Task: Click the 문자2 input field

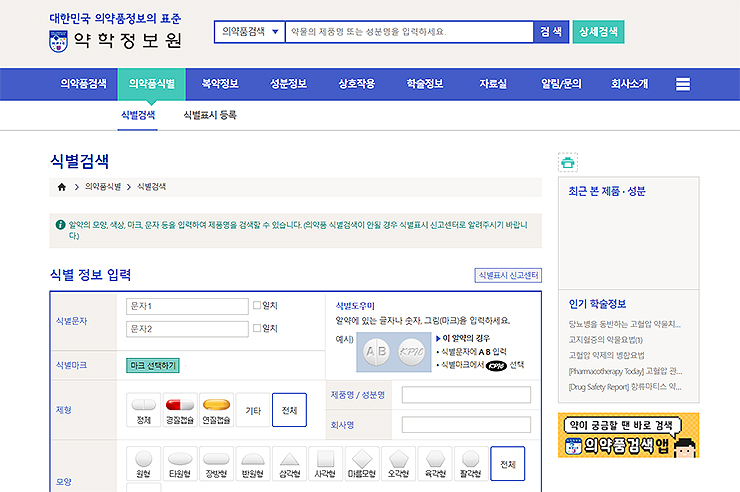Action: [187, 329]
